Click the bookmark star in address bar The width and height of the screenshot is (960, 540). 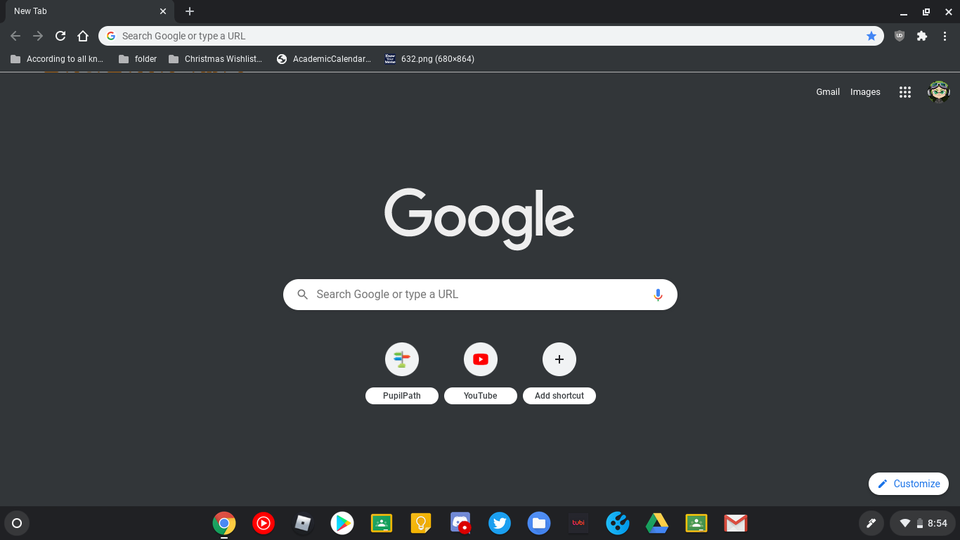[x=871, y=36]
